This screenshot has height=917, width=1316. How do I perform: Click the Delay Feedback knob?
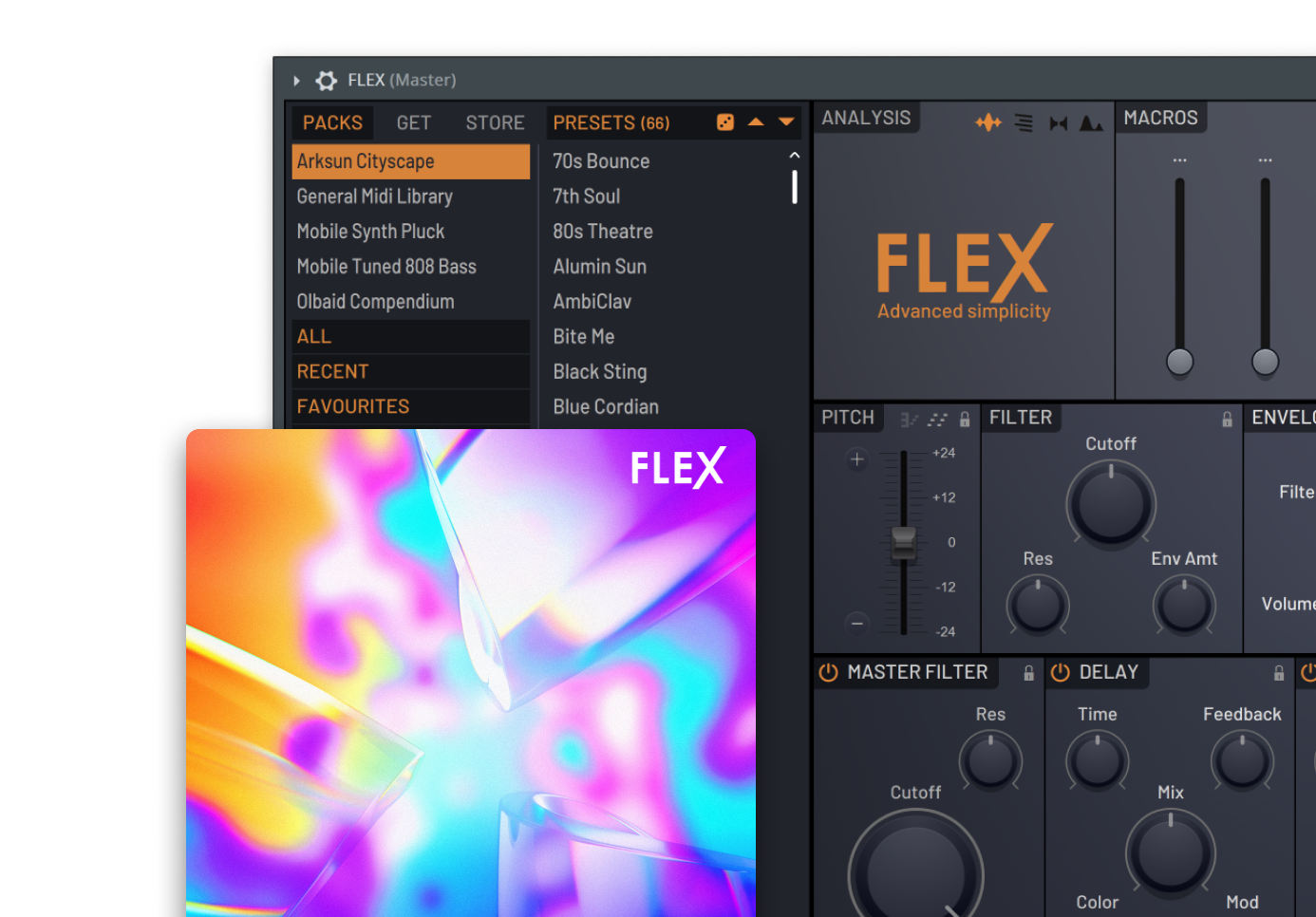coord(1242,761)
